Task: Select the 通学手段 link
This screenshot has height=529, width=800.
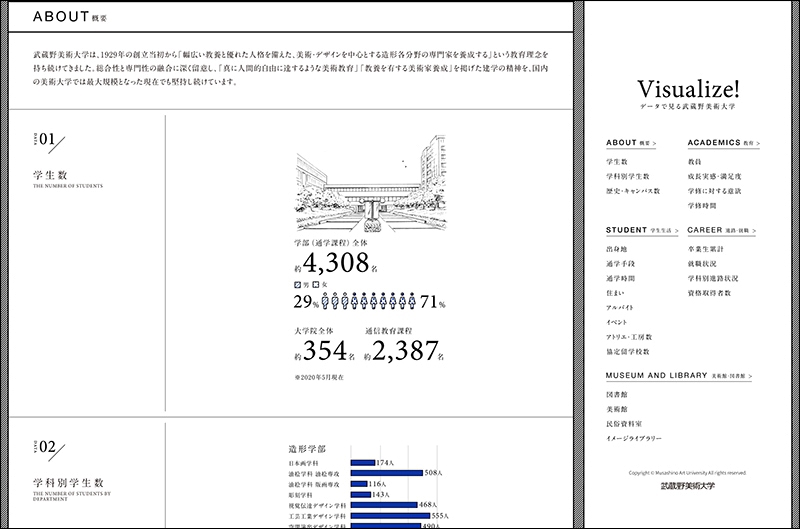Action: point(620,264)
